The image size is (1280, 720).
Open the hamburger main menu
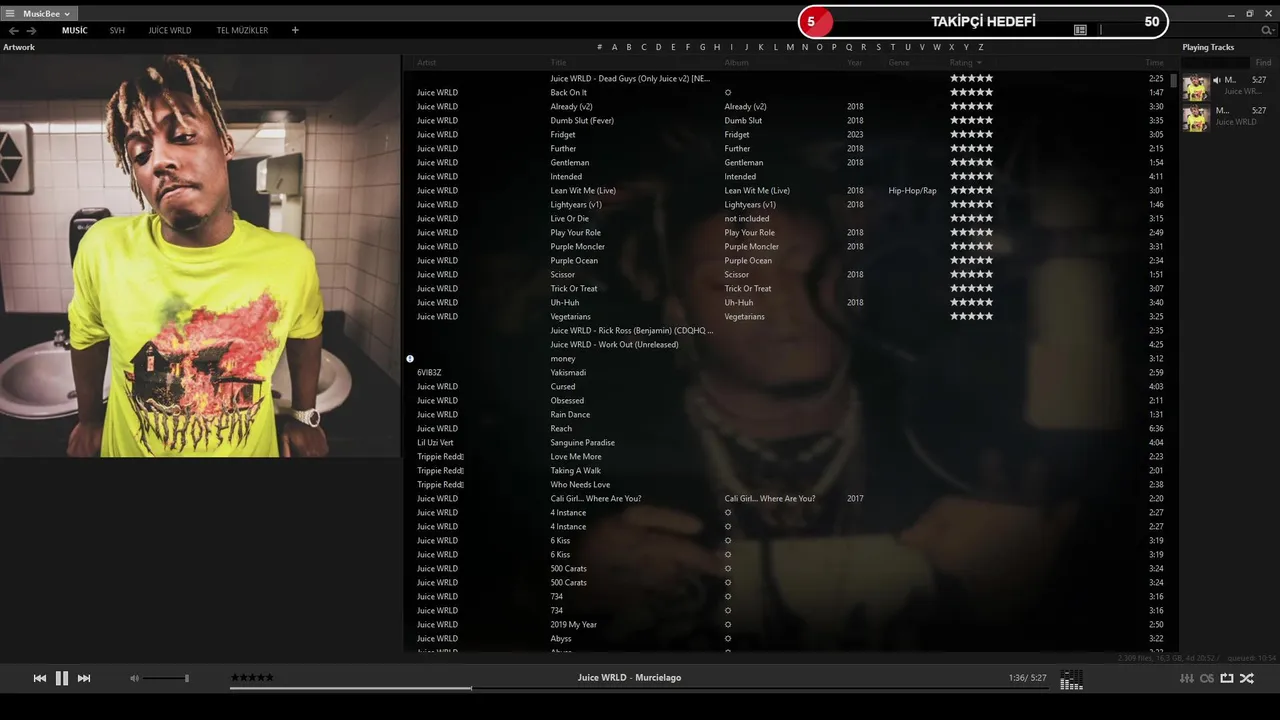point(10,14)
